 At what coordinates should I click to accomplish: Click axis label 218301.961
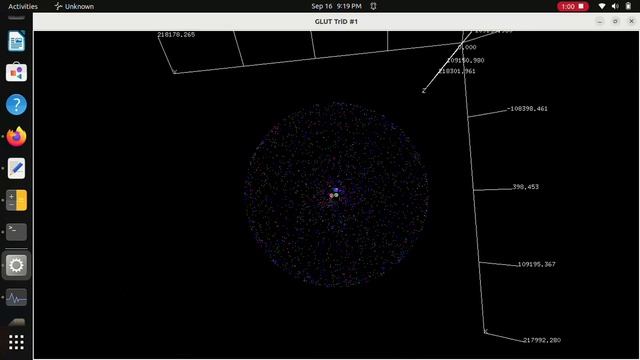click(457, 71)
